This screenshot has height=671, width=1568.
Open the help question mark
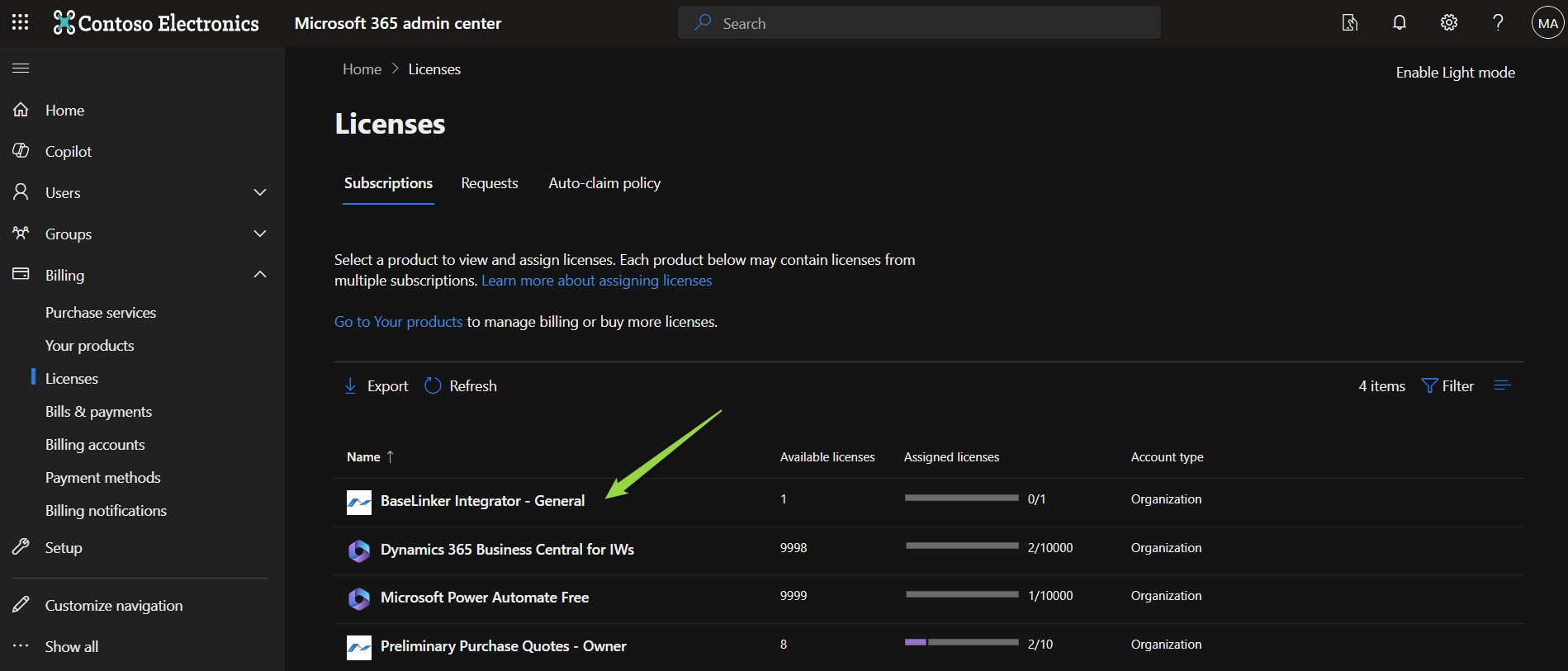pos(1498,23)
